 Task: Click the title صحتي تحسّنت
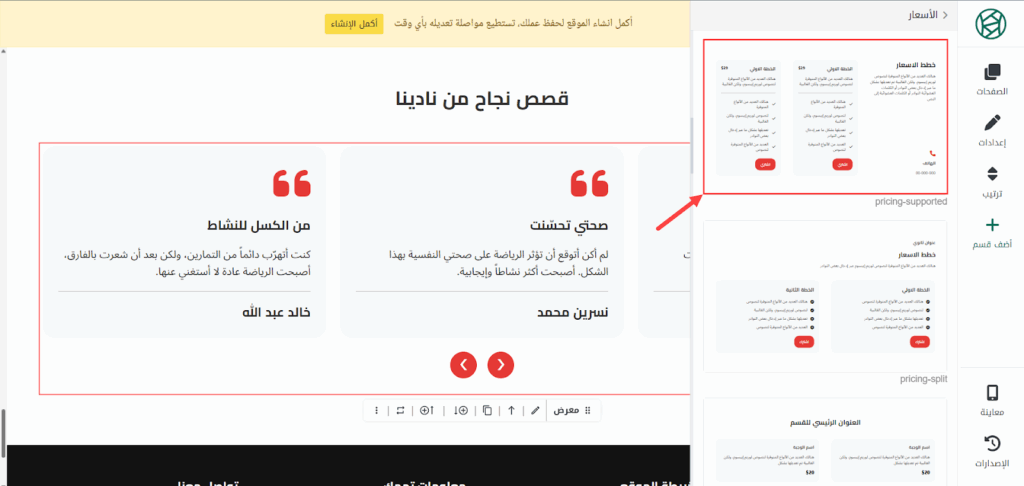pos(569,226)
